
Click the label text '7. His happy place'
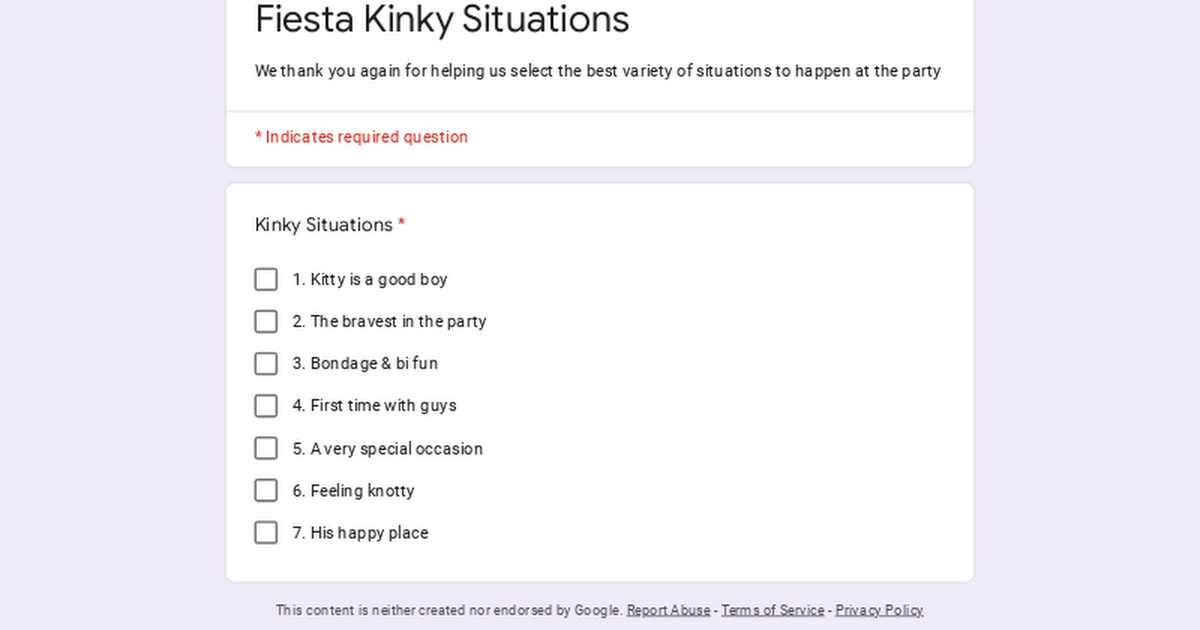pos(360,532)
